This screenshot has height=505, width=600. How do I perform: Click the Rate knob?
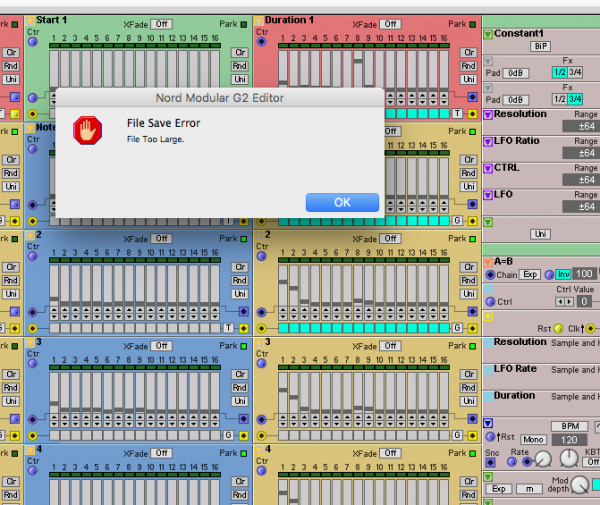tap(543, 459)
